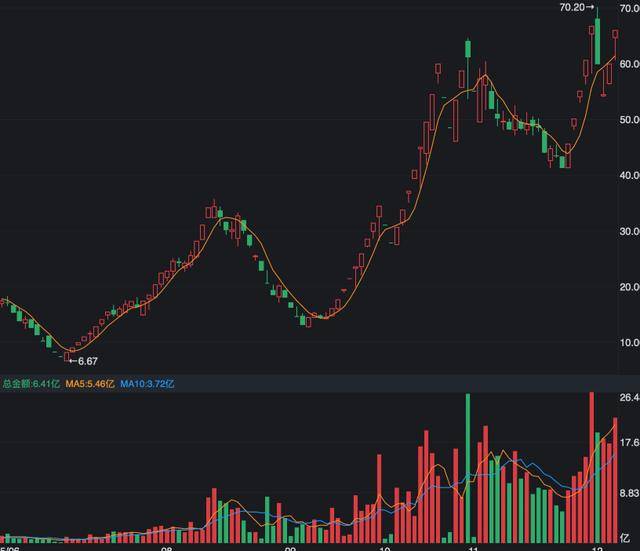The width and height of the screenshot is (640, 551).
Task: Select the 26.4 volume axis label
Action: (629, 399)
